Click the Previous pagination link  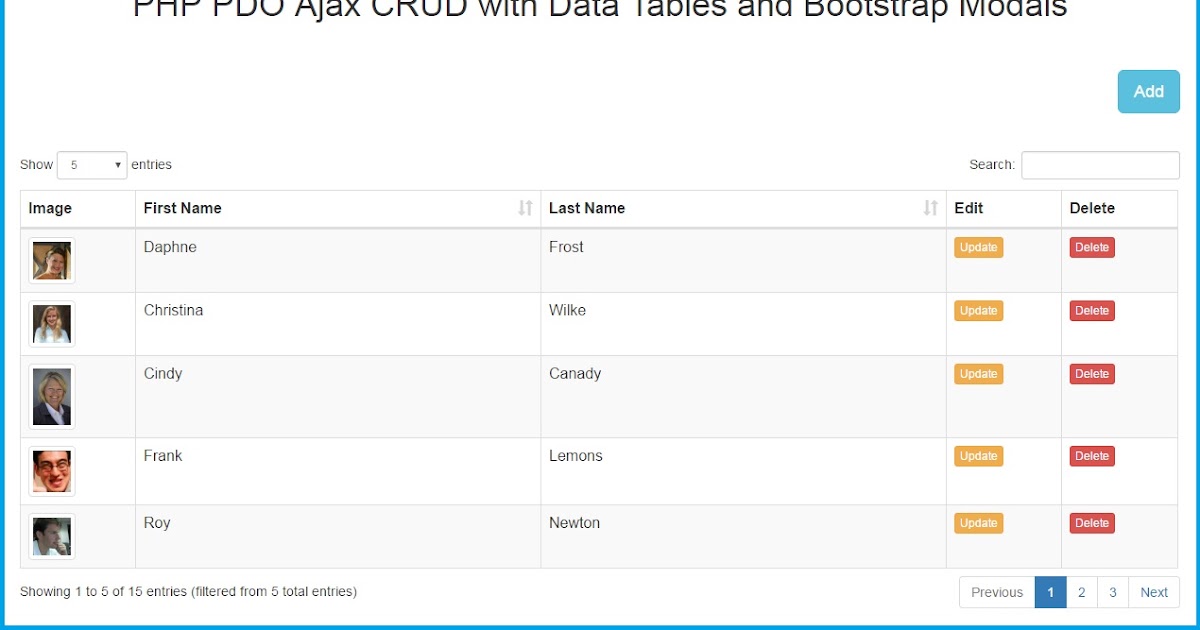click(997, 592)
